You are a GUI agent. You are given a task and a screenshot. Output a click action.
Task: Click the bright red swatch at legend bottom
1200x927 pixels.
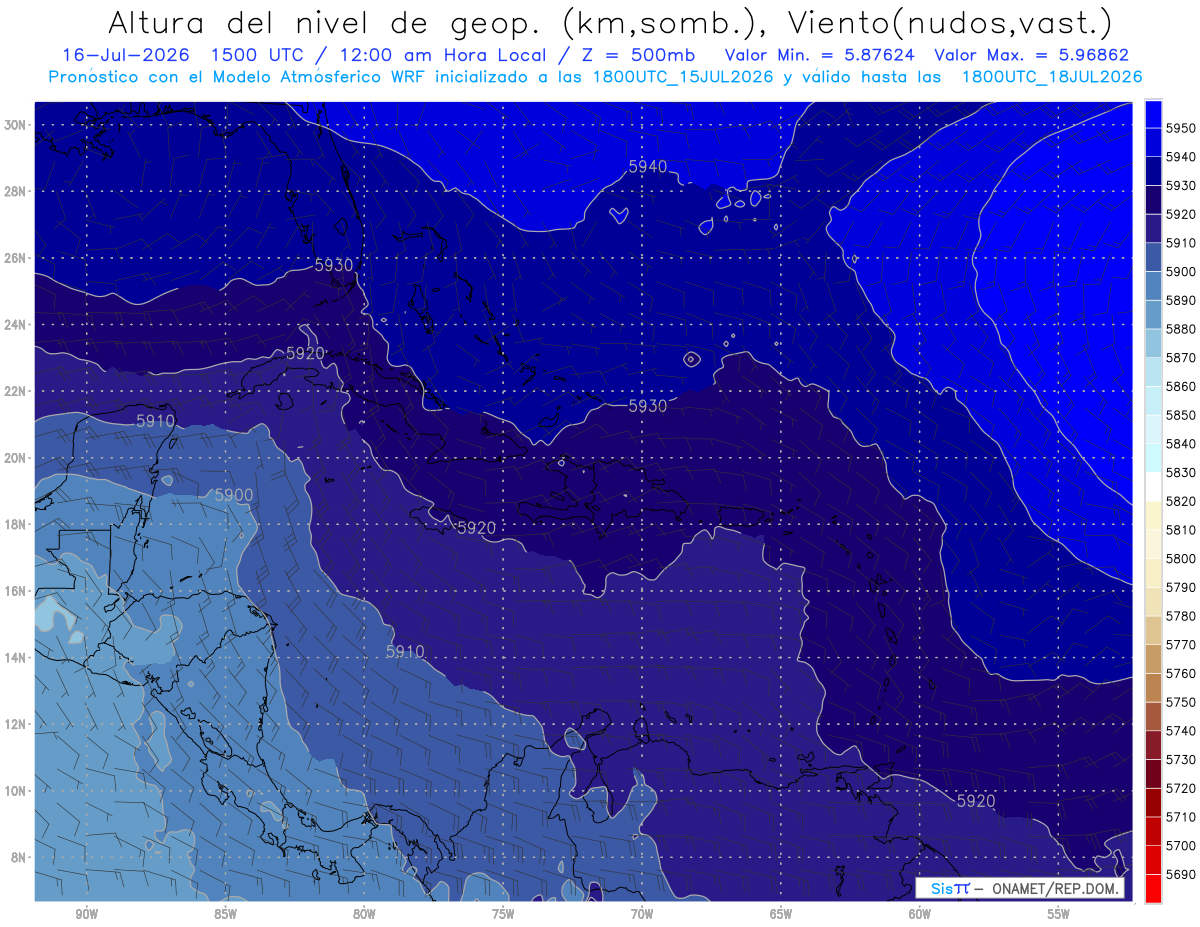pyautogui.click(x=1153, y=888)
